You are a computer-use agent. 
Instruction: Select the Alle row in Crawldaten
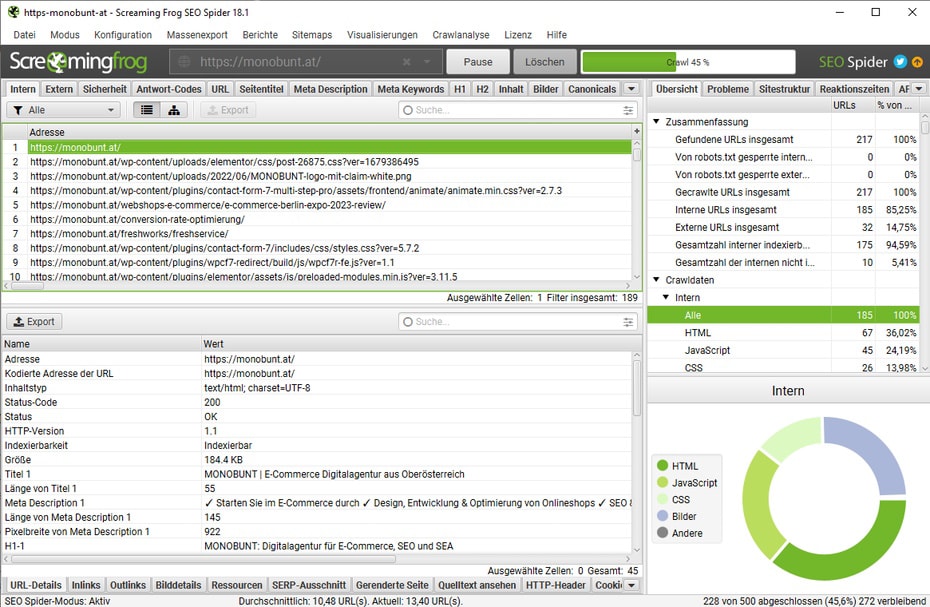[x=783, y=315]
